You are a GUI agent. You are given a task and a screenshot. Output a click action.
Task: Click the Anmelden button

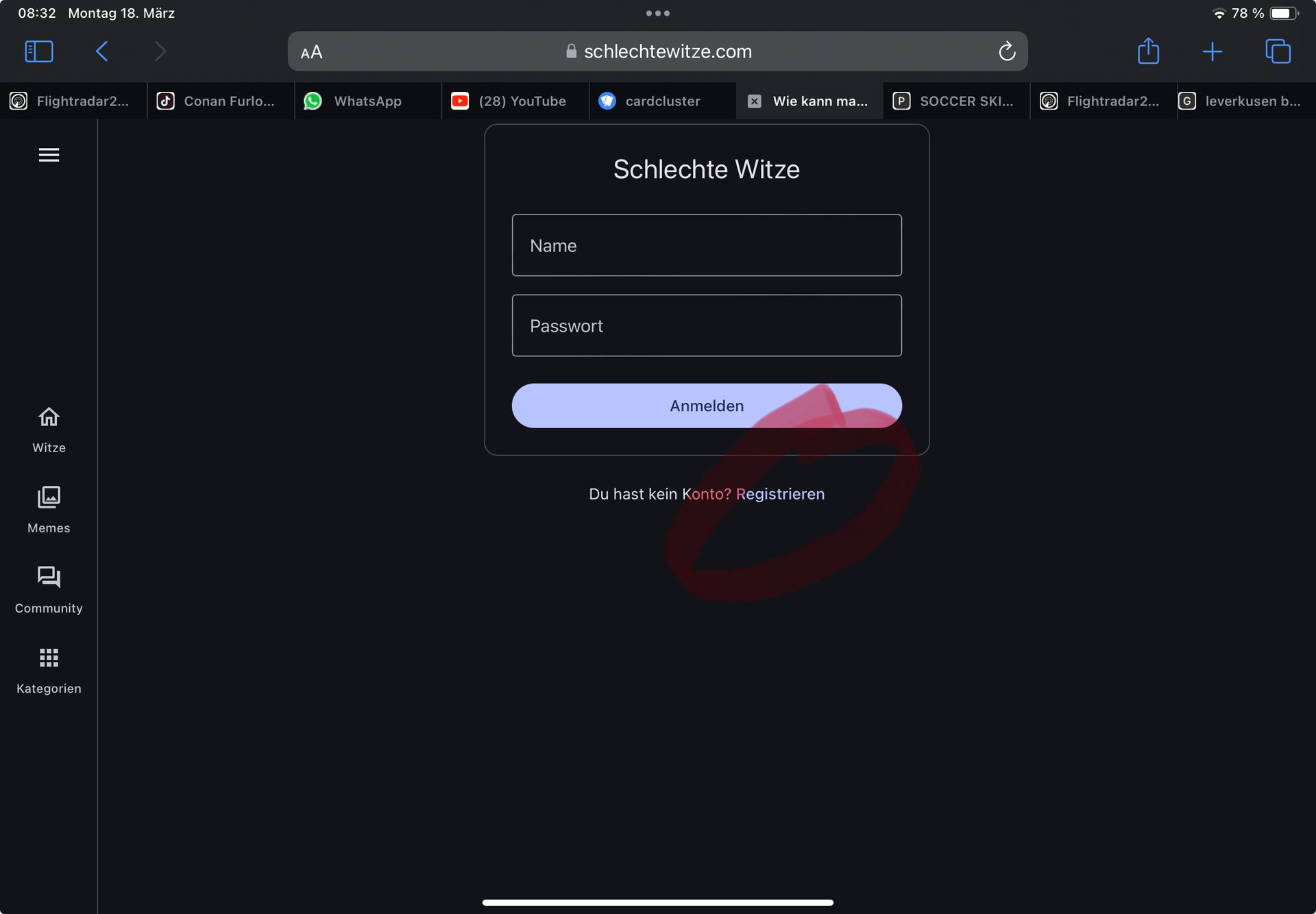click(x=707, y=406)
